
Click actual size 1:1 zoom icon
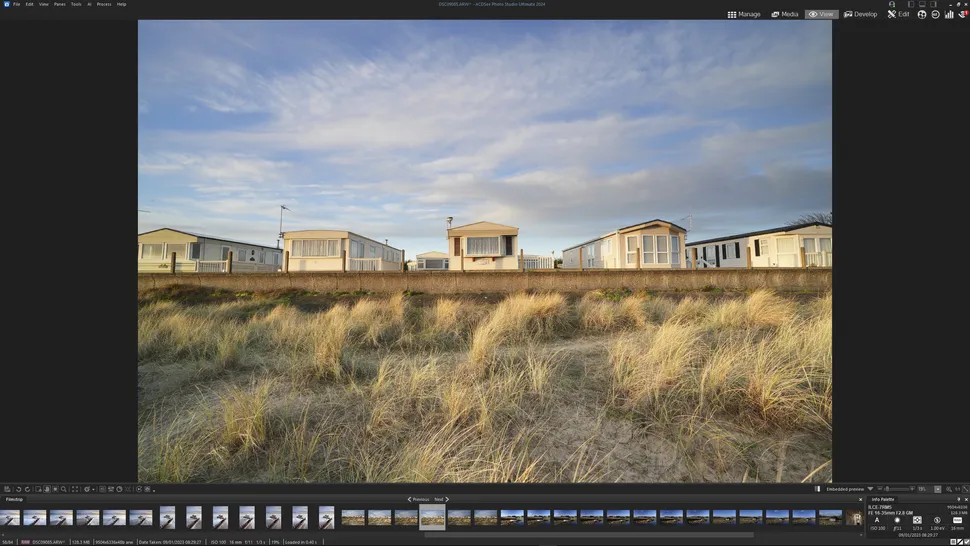click(957, 489)
